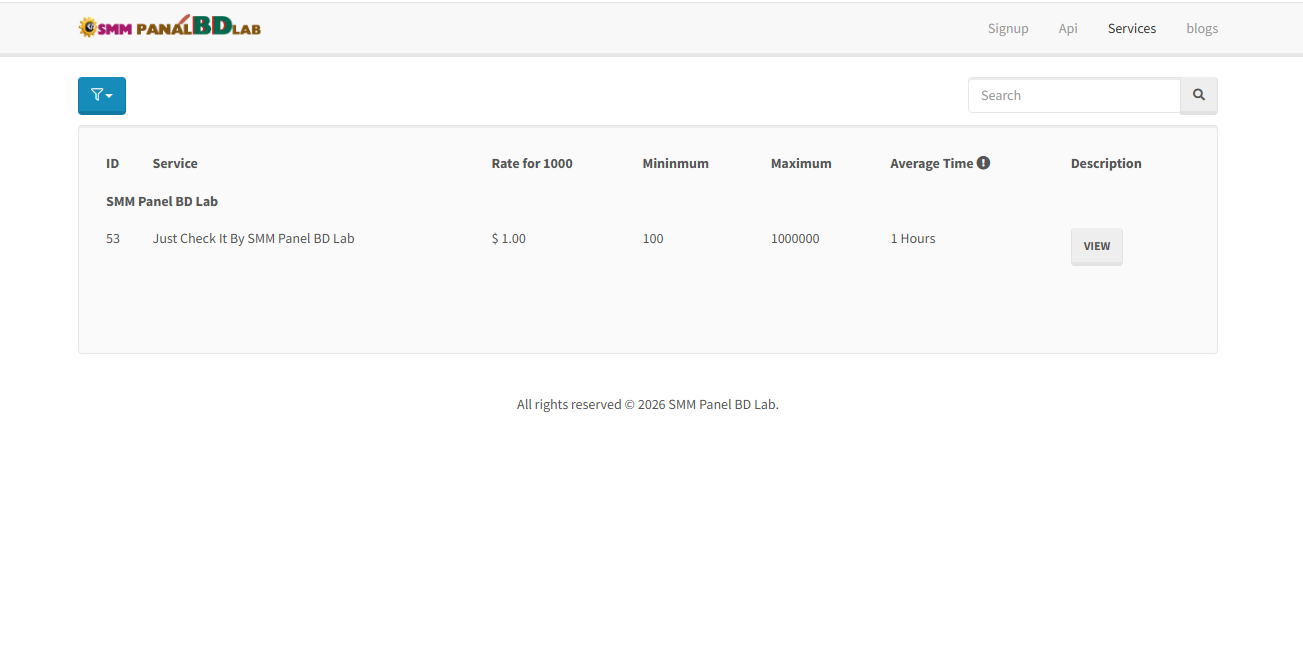Go to the Api navigation link
1303x653 pixels.
pyautogui.click(x=1068, y=28)
